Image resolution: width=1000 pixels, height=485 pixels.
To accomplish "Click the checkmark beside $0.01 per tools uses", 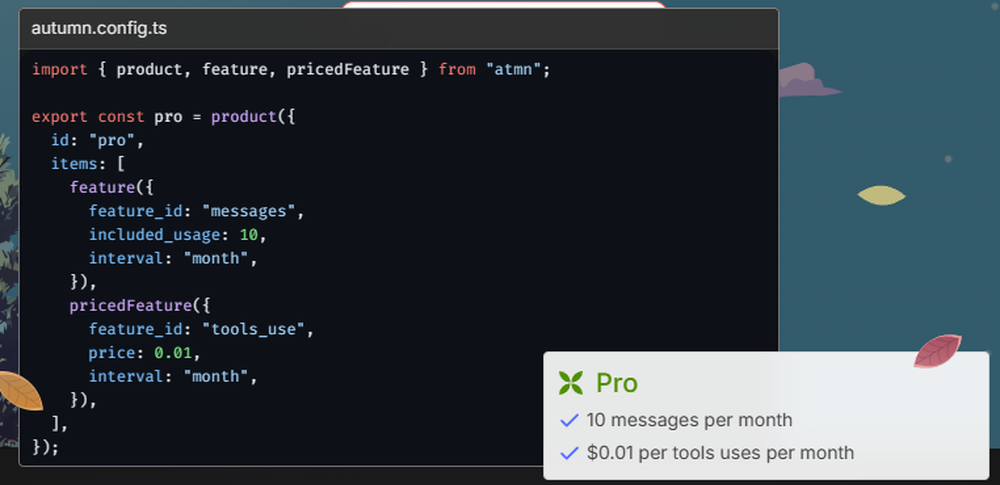I will (x=570, y=453).
